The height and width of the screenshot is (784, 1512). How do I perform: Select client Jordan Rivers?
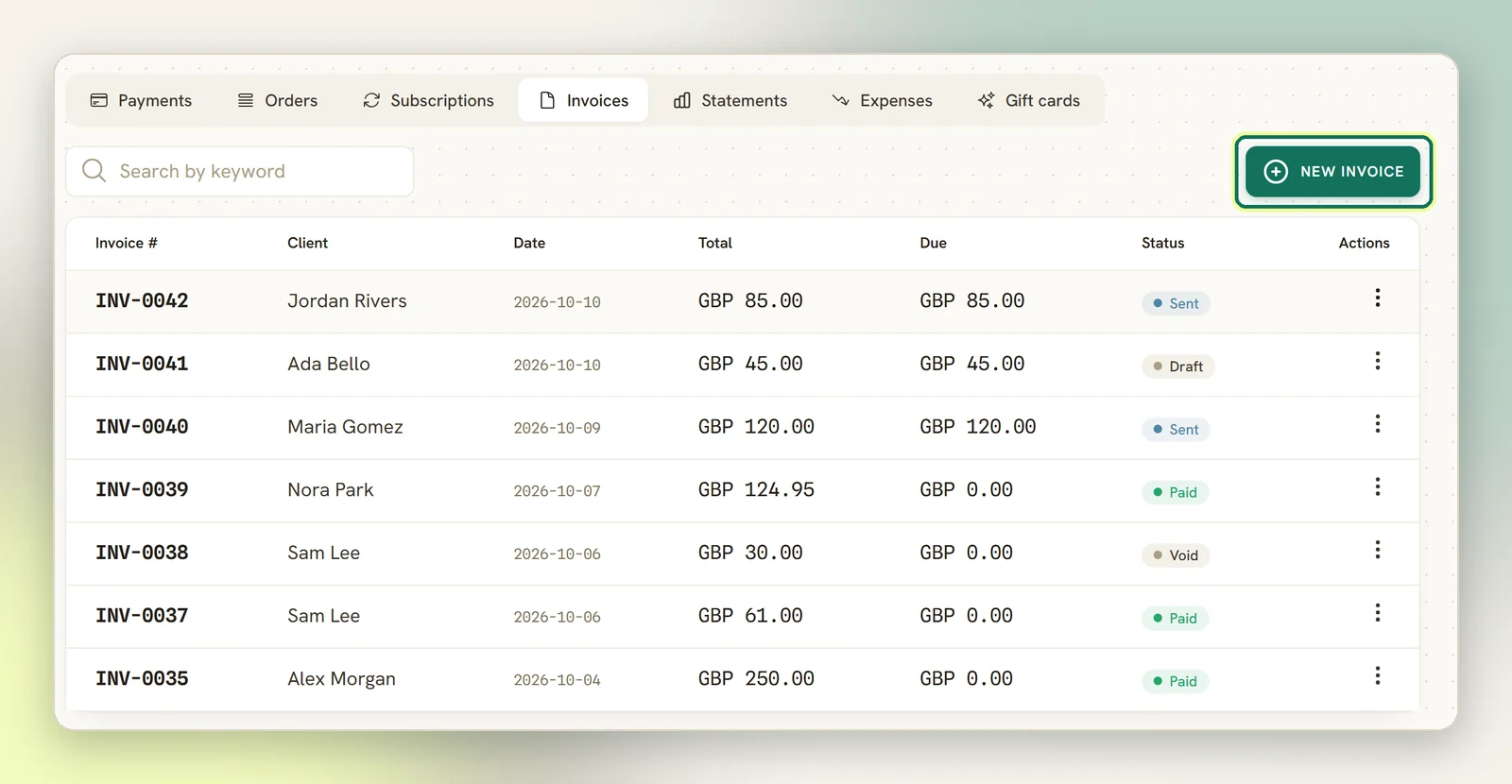(x=347, y=300)
